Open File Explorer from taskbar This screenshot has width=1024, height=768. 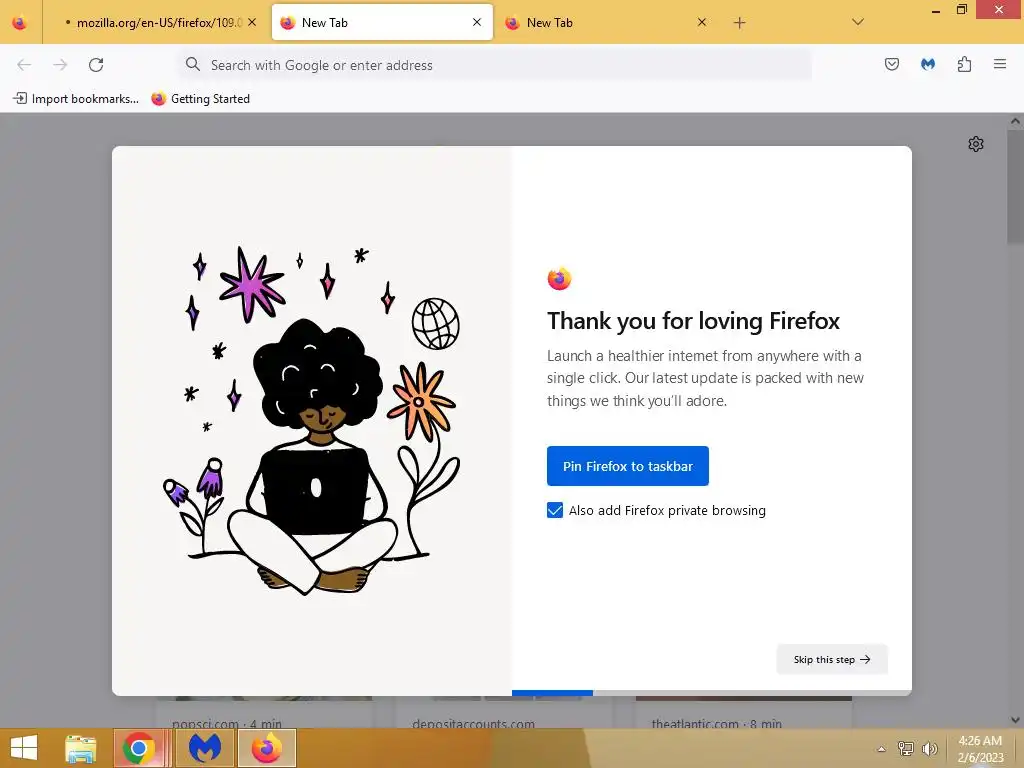click(x=80, y=748)
